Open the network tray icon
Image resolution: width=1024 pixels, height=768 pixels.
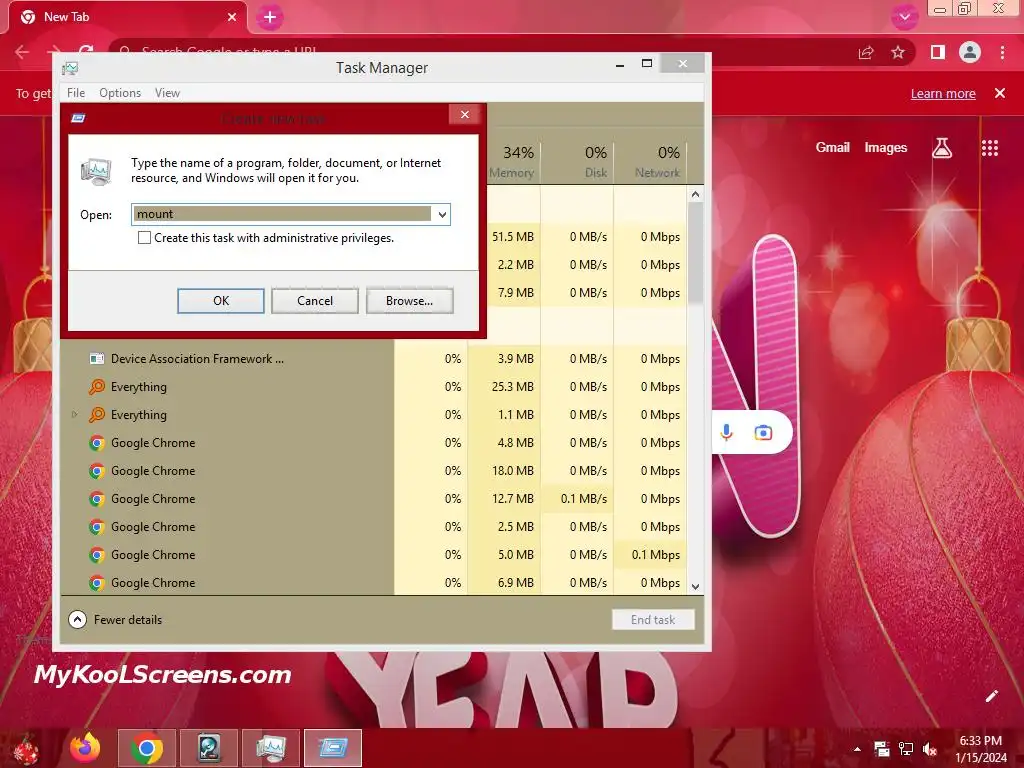coord(906,749)
